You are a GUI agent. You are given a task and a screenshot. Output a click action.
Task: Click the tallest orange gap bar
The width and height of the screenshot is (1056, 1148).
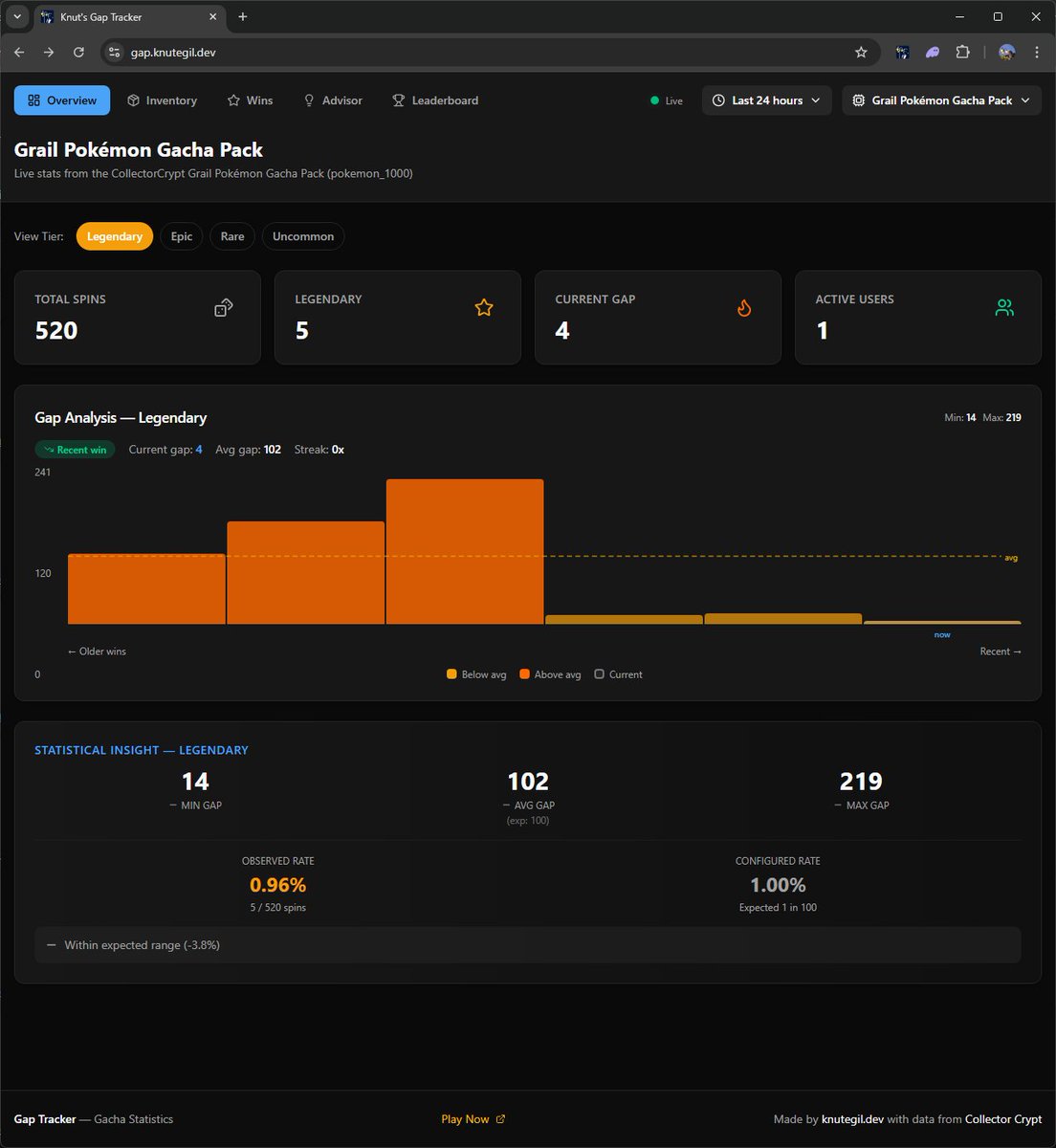tap(465, 552)
